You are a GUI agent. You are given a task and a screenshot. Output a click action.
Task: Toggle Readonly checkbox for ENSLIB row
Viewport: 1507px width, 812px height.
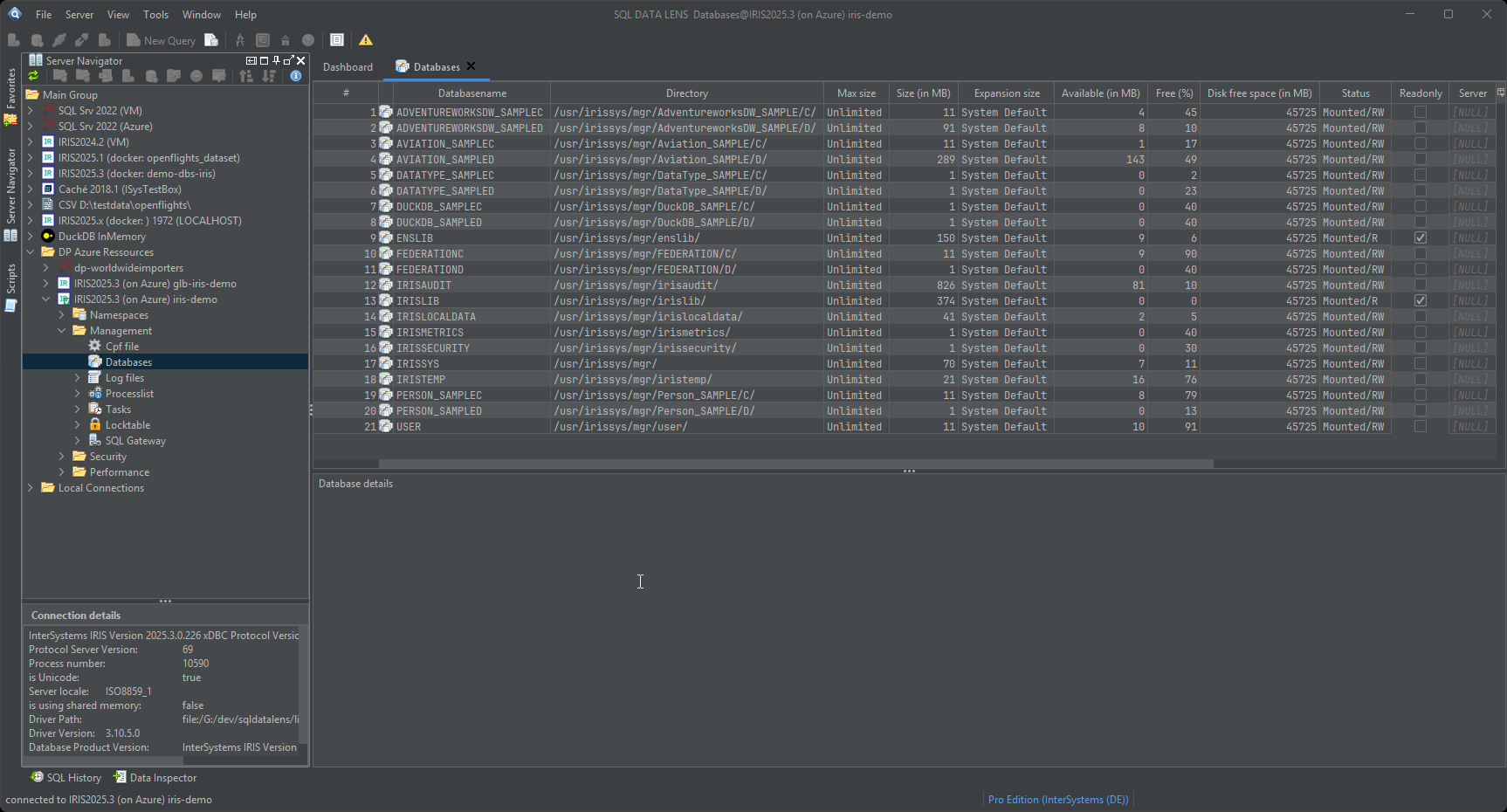[x=1421, y=237]
